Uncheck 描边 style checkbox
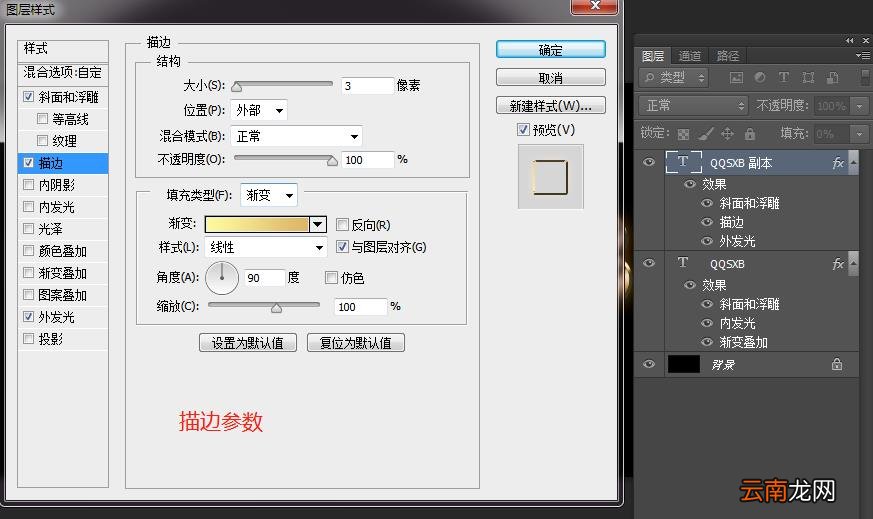Image resolution: width=873 pixels, height=519 pixels. coord(28,163)
